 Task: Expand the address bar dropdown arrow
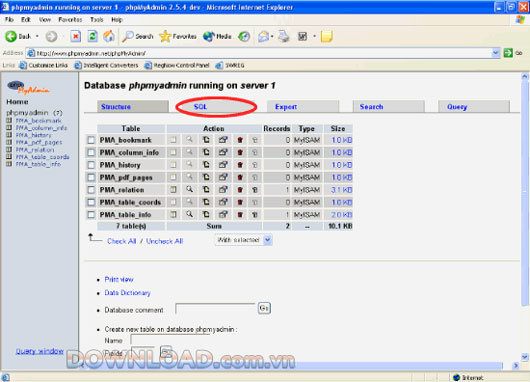(x=496, y=53)
